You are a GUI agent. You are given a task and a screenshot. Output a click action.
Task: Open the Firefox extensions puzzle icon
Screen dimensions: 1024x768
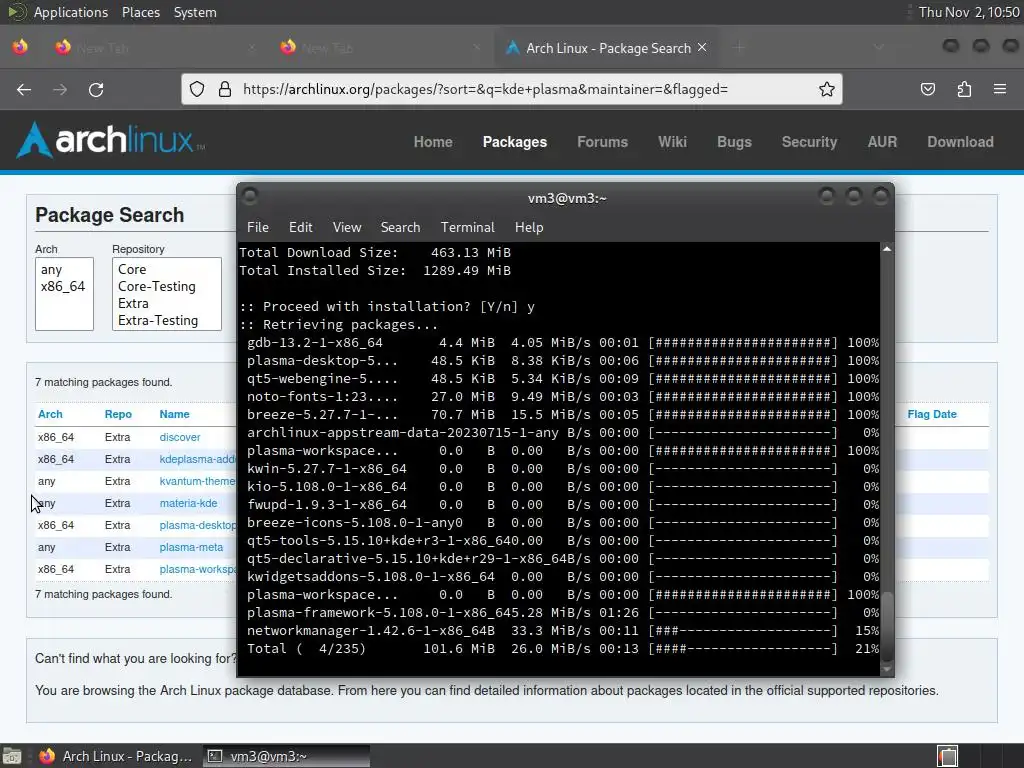(x=964, y=89)
